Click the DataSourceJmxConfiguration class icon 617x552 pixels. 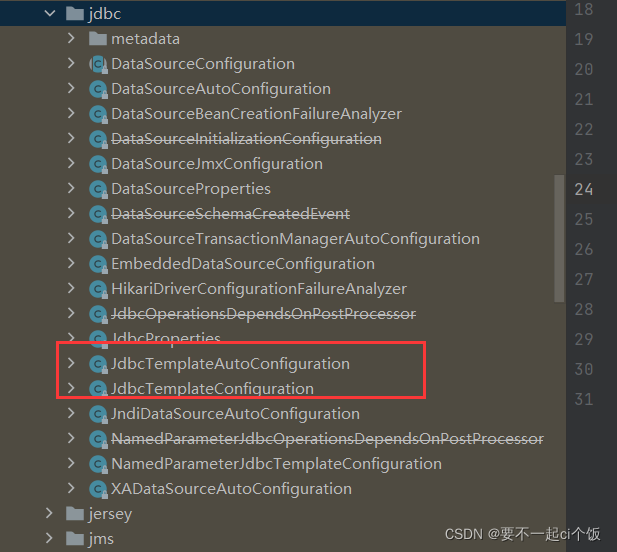tap(98, 164)
